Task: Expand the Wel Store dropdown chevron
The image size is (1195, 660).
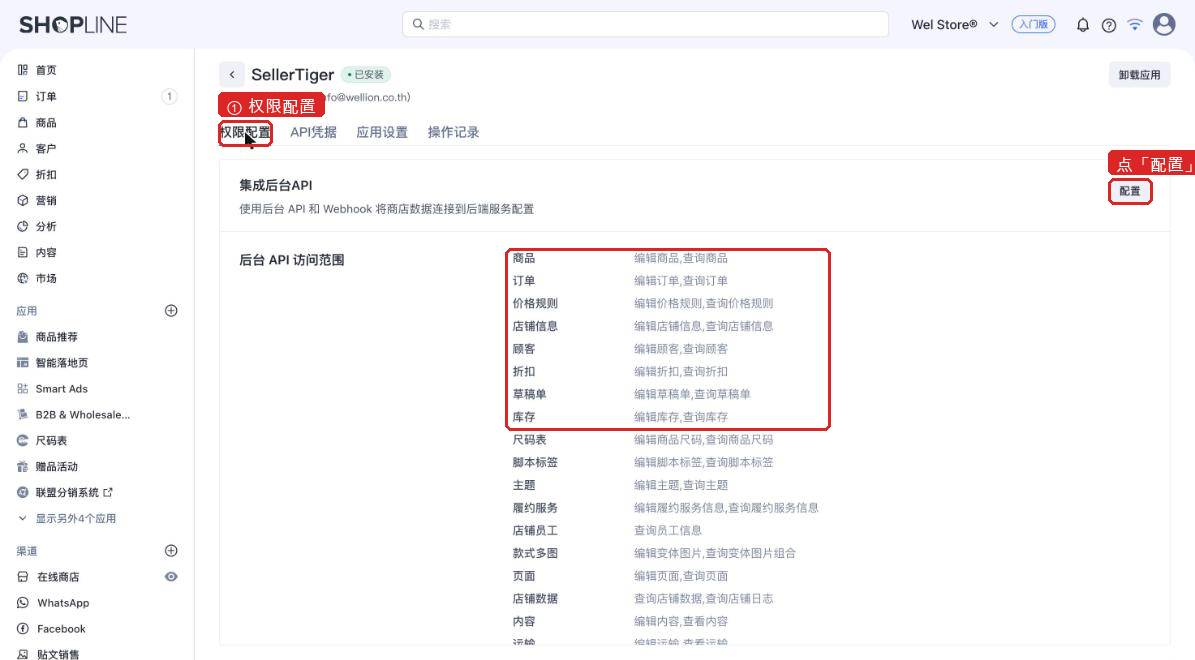Action: click(994, 24)
